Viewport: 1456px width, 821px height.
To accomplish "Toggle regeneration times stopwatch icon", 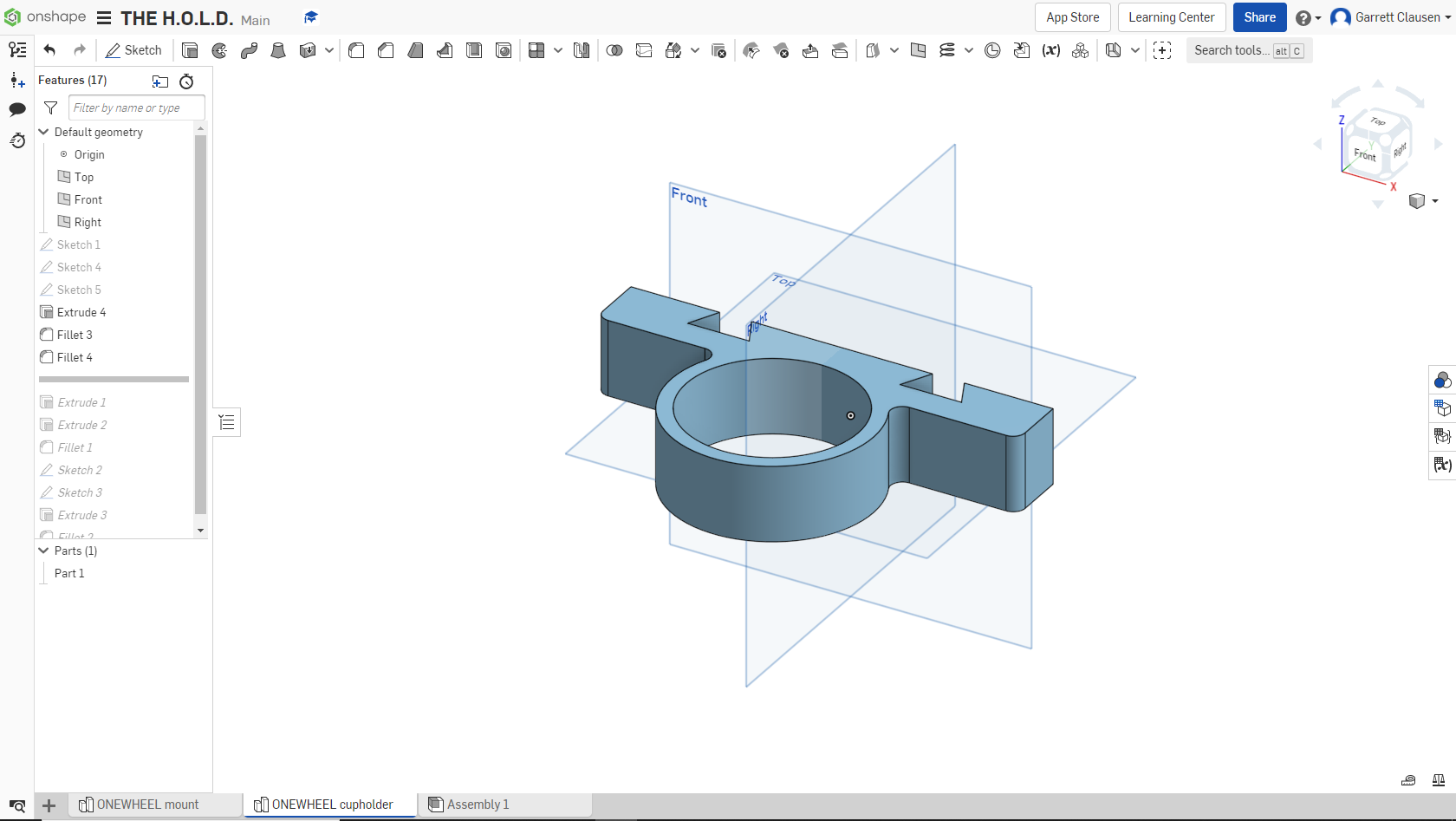I will click(x=186, y=81).
